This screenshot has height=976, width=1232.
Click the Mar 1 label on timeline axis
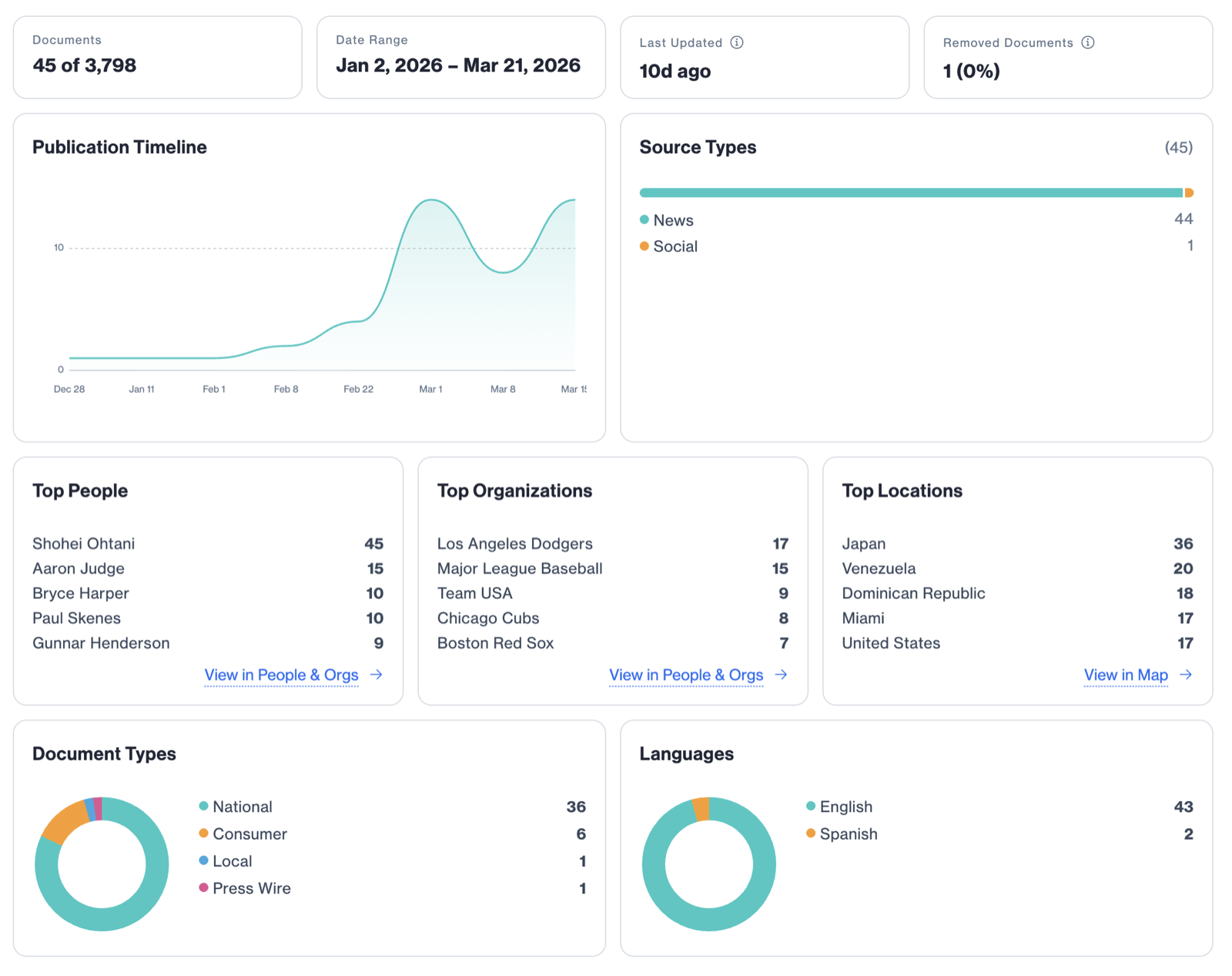(430, 389)
